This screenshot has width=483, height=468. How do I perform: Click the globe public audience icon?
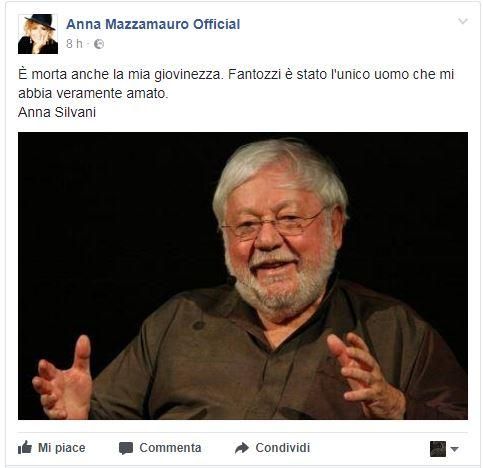click(x=99, y=44)
